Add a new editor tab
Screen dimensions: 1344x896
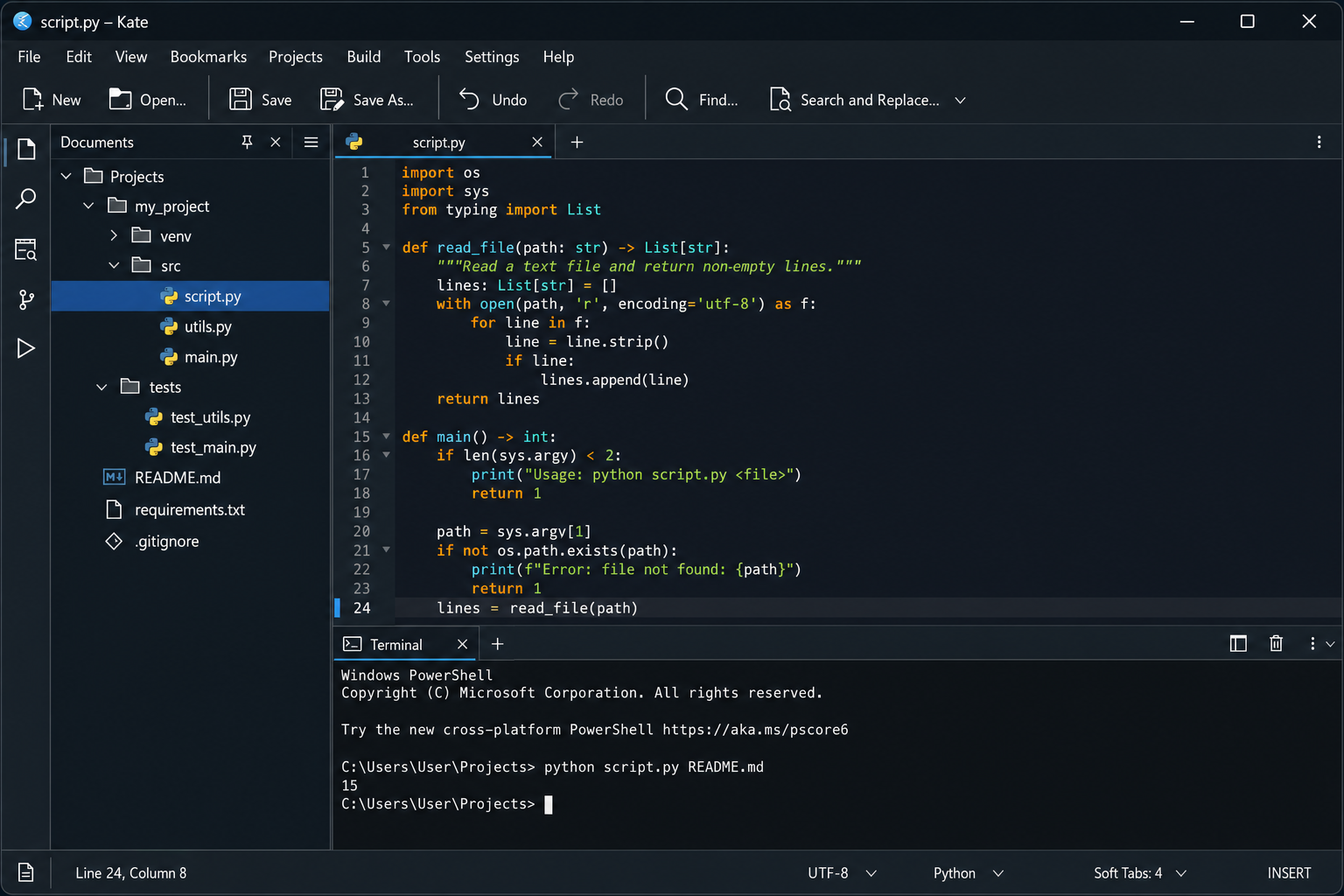click(577, 142)
